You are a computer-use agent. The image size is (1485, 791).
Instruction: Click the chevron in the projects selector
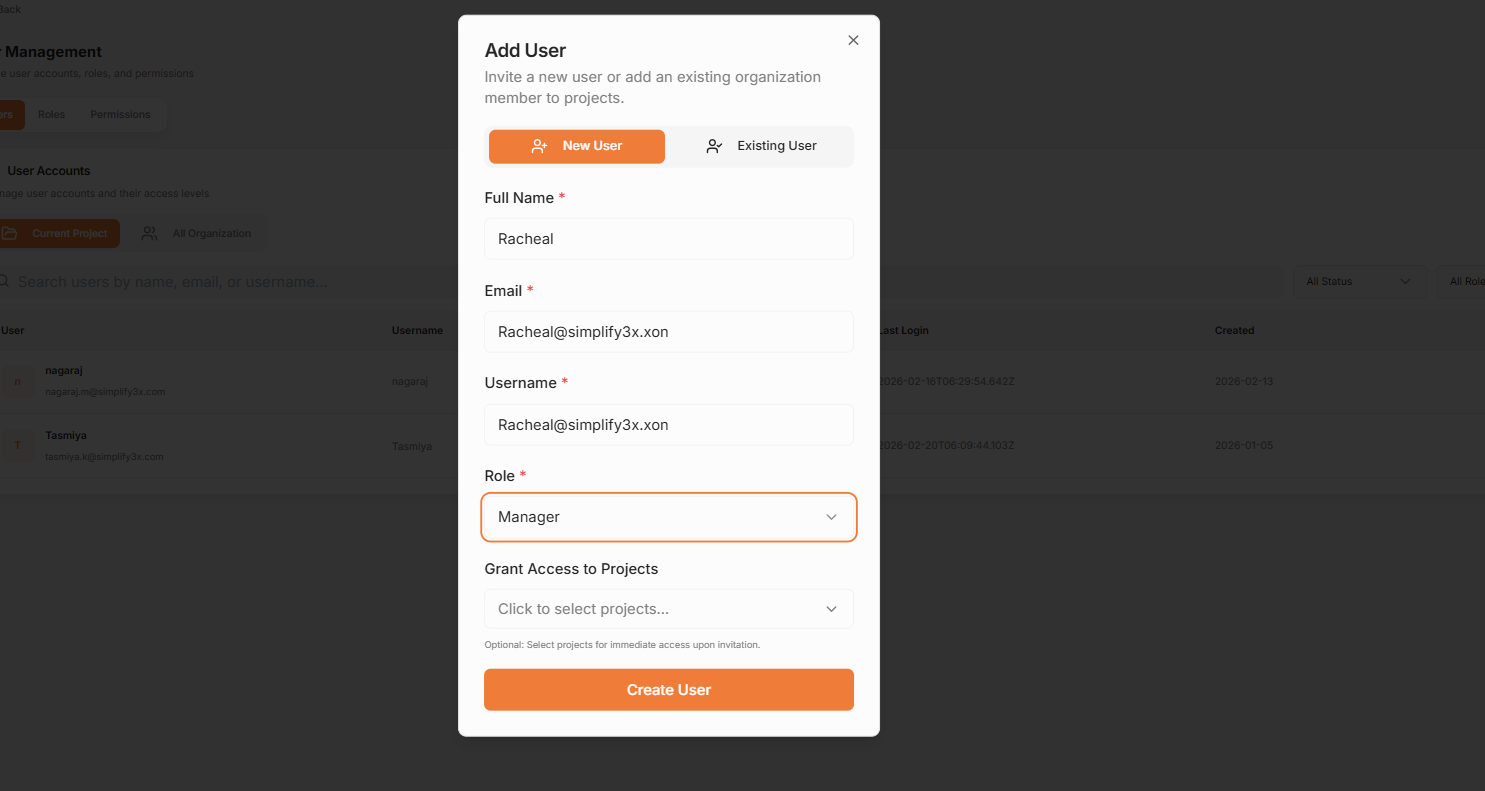(831, 609)
